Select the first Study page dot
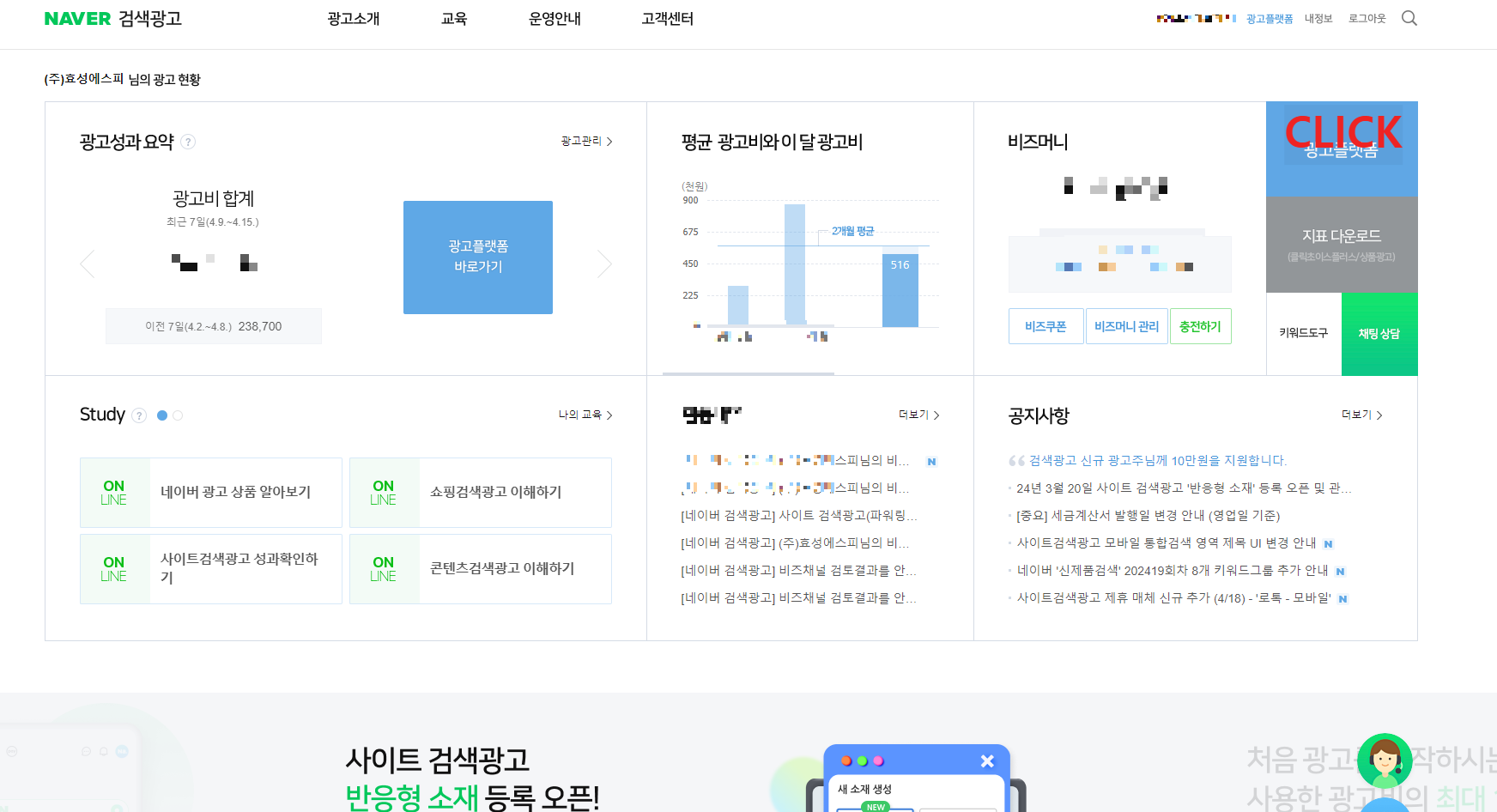The image size is (1497, 812). coord(162,415)
